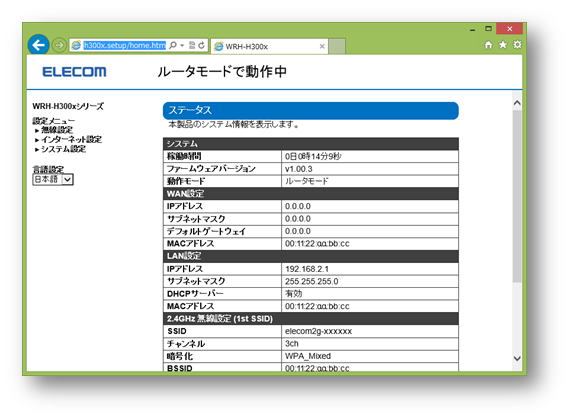The width and height of the screenshot is (569, 418).
Task: Open the 日本語 language dropdown
Action: (53, 179)
